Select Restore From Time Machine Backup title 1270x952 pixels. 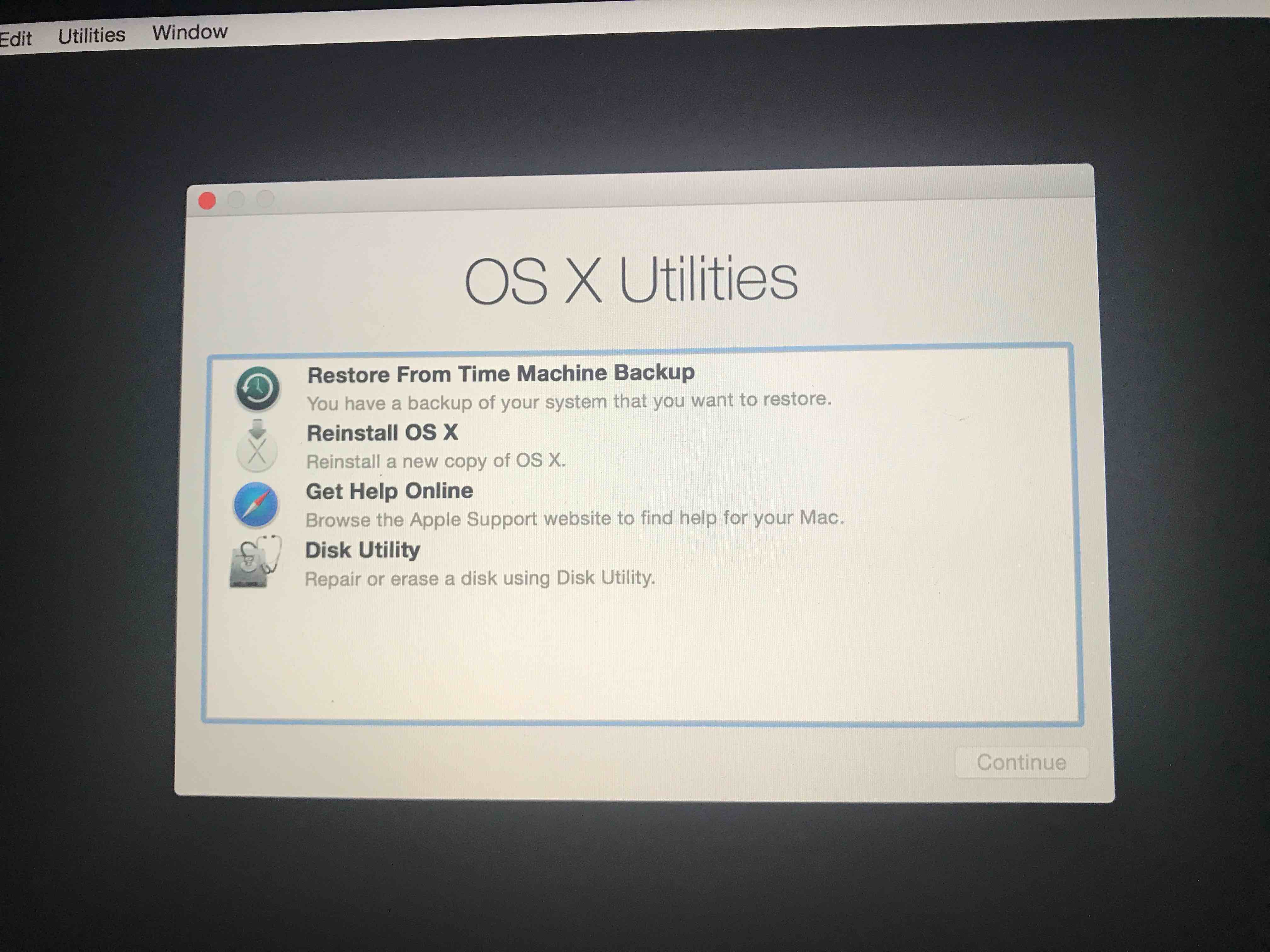coord(501,374)
